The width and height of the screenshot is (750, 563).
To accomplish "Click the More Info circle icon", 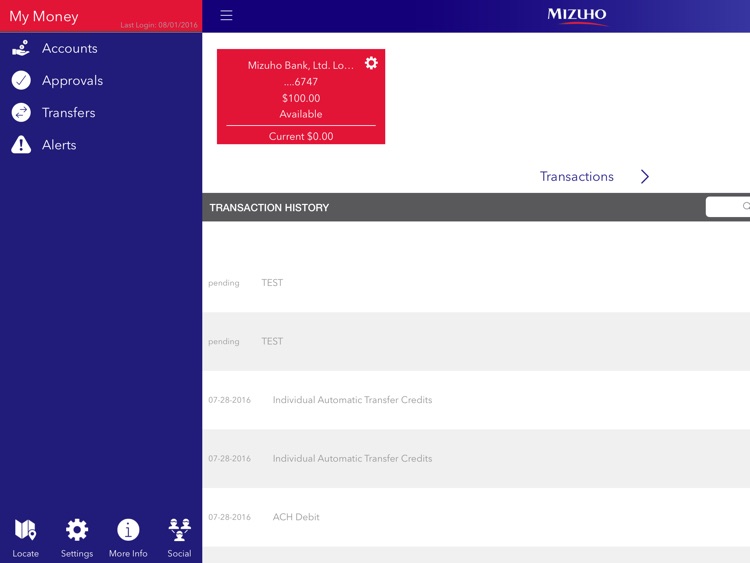I will point(128,530).
